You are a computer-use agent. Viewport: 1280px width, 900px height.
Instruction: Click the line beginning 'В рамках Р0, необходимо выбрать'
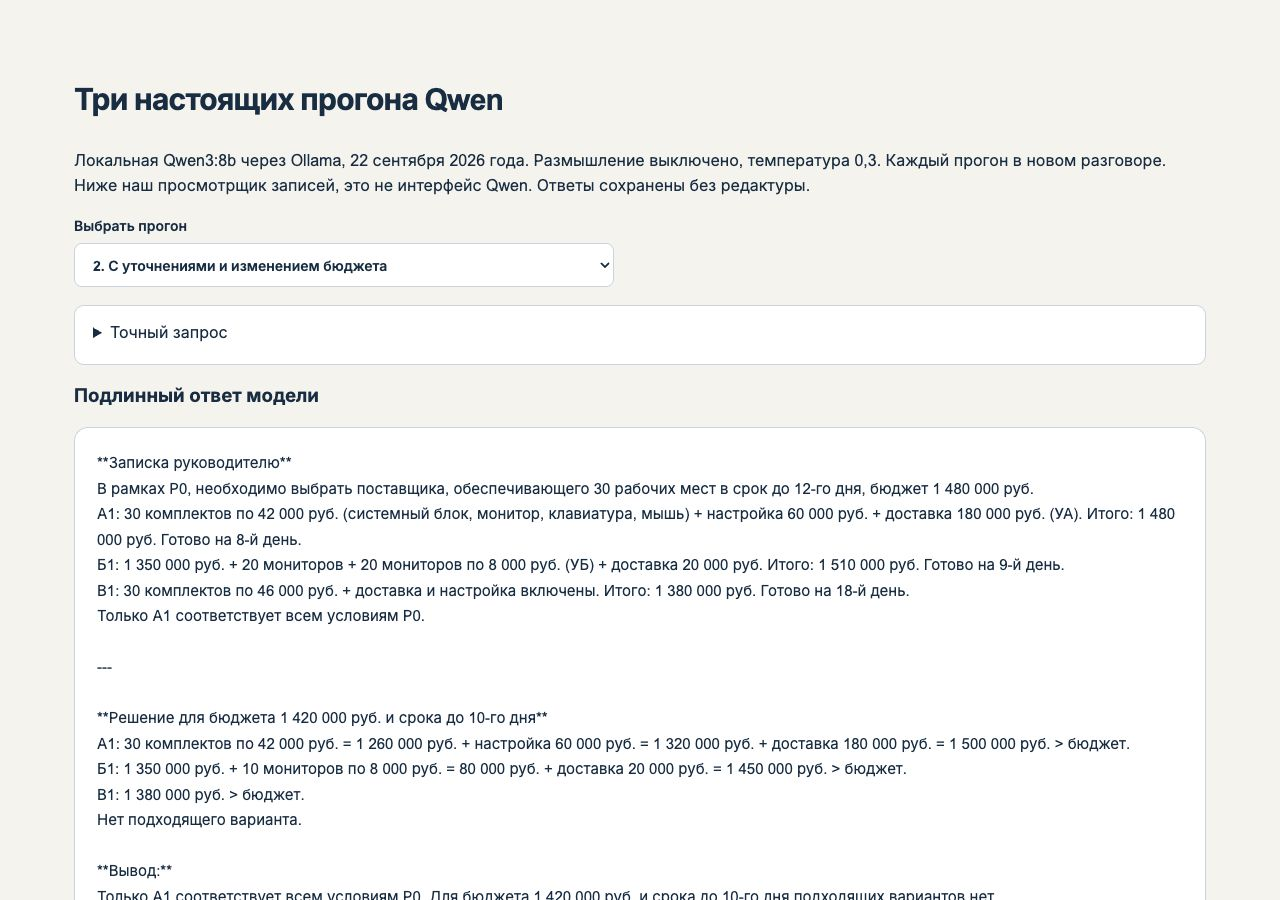coord(565,489)
